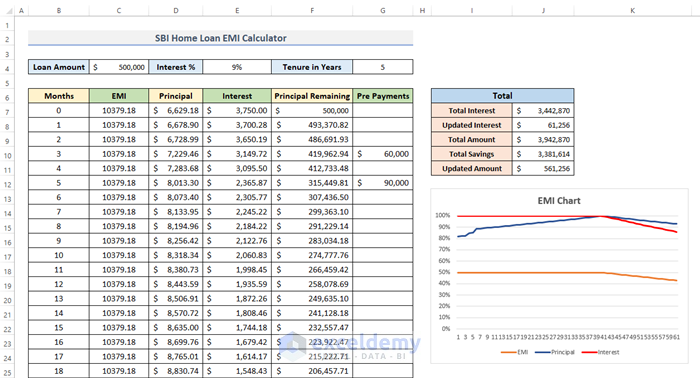700x378 pixels.
Task: Select the Total Savings value 3,381,614
Action: (x=543, y=154)
